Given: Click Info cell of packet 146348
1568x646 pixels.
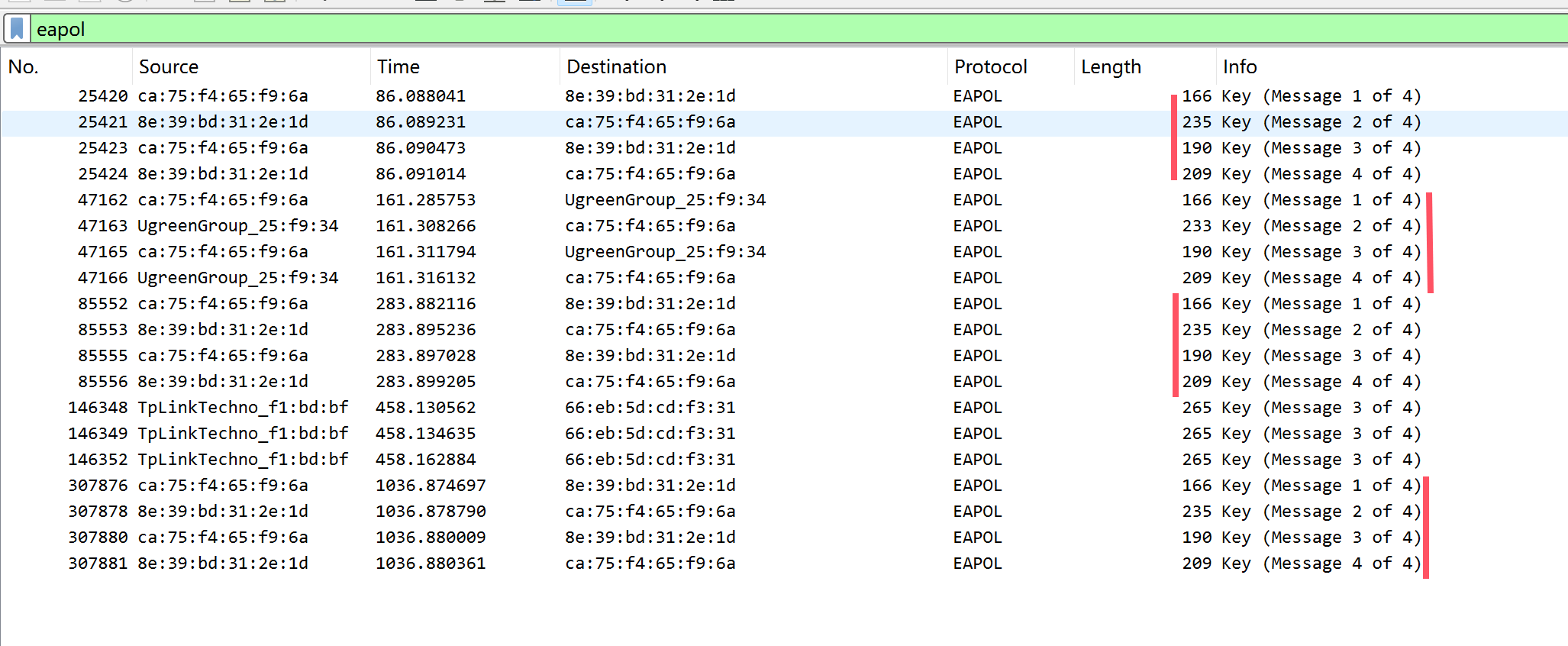Looking at the screenshot, I should (x=1321, y=408).
